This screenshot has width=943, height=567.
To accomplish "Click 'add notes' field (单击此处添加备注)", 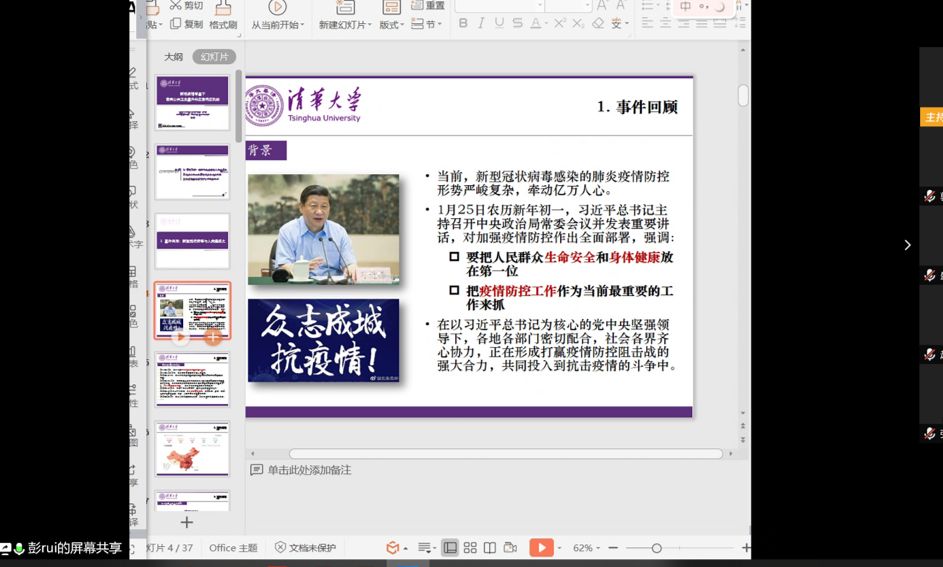I will 309,470.
